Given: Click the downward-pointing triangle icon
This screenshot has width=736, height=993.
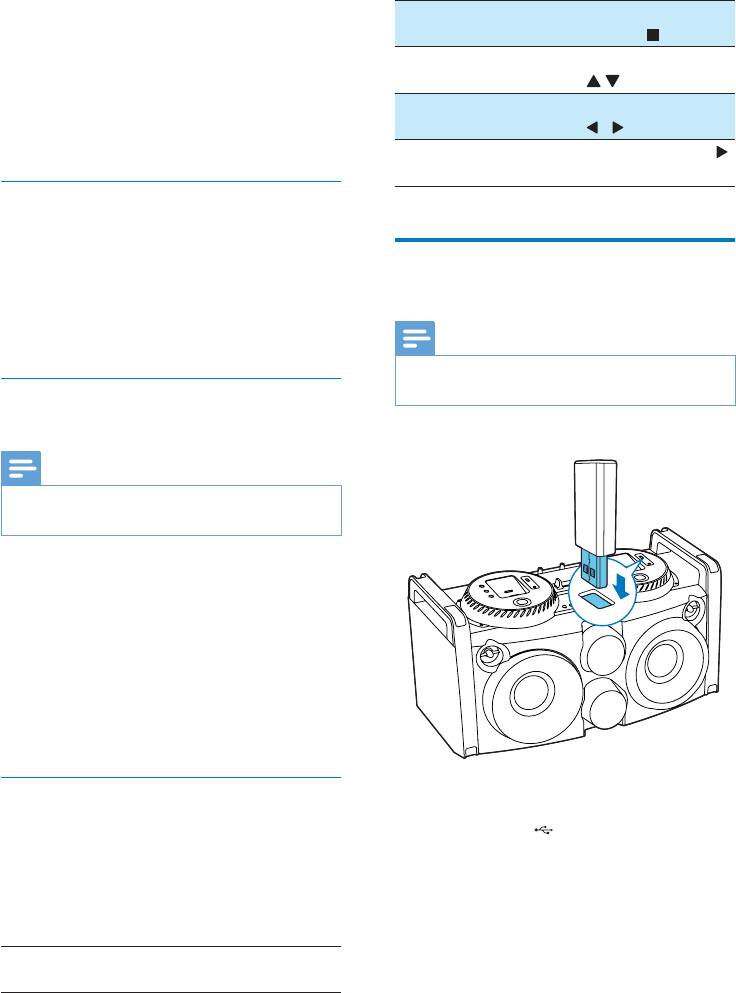Looking at the screenshot, I should [x=612, y=81].
